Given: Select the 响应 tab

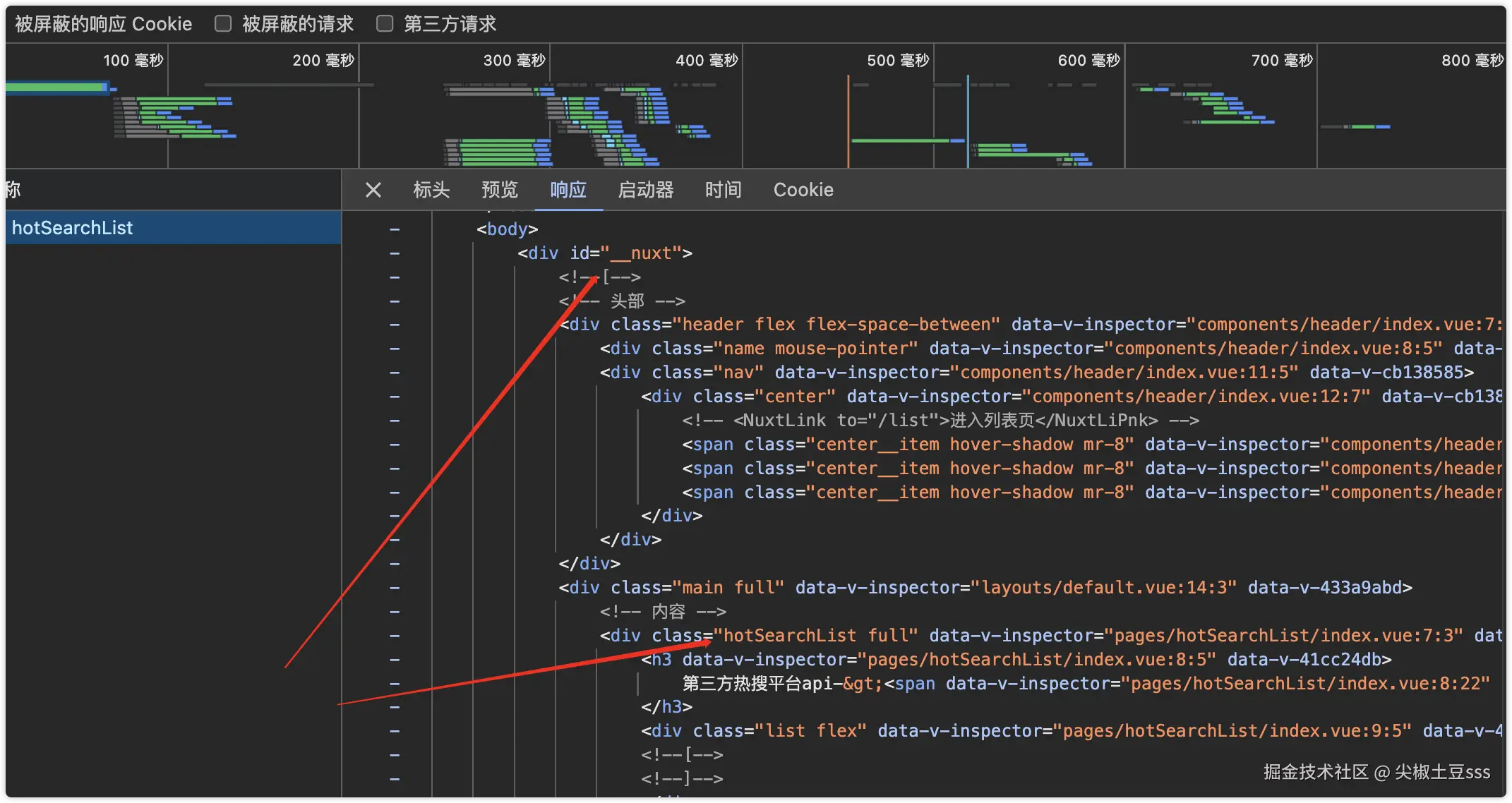Looking at the screenshot, I should pyautogui.click(x=568, y=190).
